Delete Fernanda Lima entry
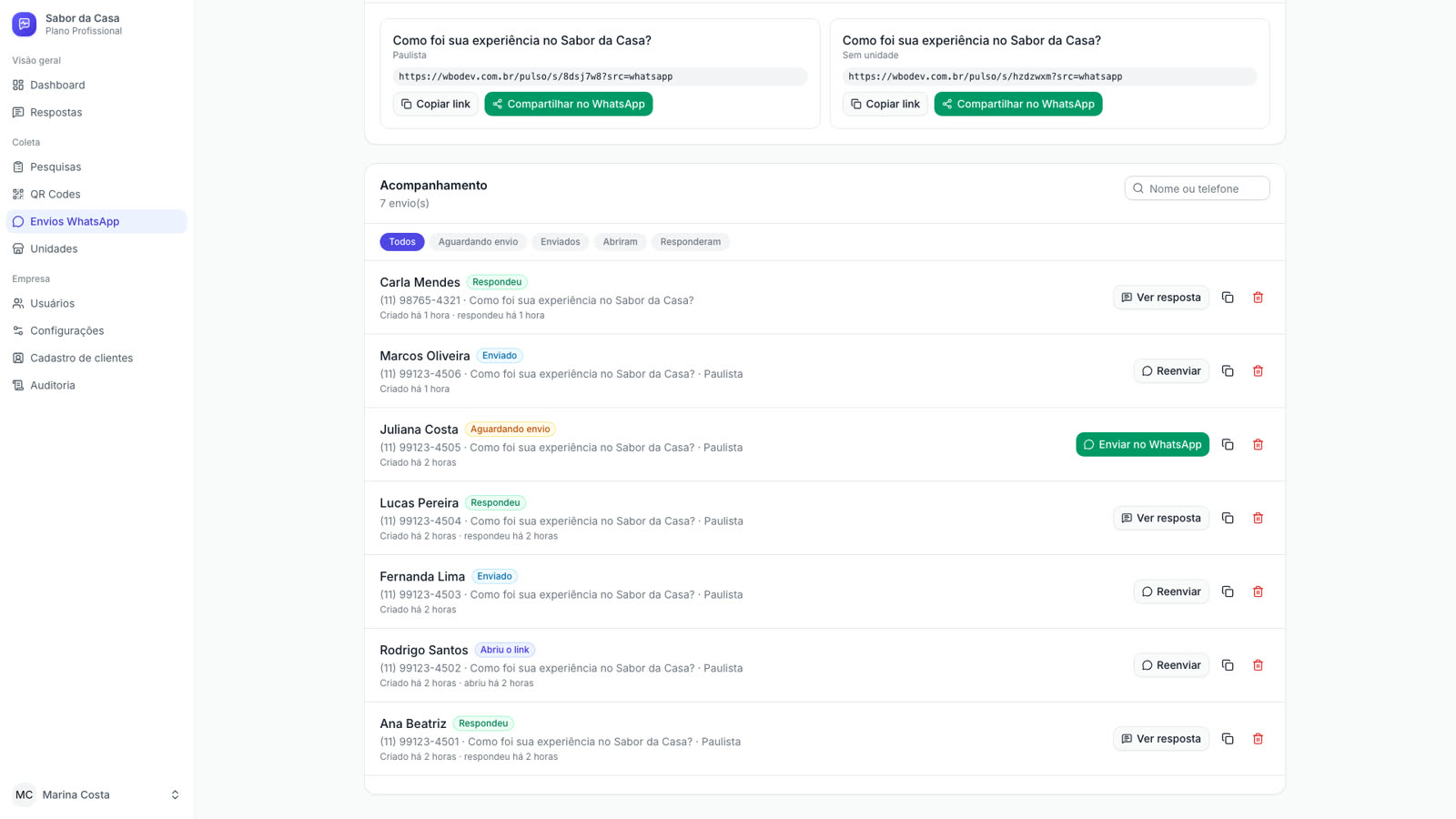Image resolution: width=1456 pixels, height=819 pixels. 1258,591
